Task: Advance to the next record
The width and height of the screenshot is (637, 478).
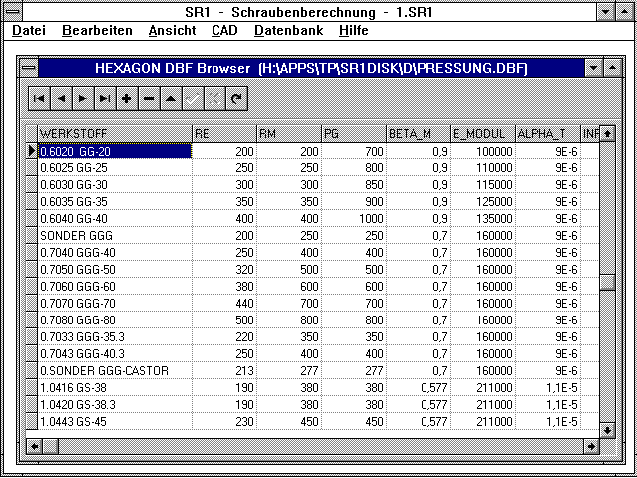Action: pos(83,99)
